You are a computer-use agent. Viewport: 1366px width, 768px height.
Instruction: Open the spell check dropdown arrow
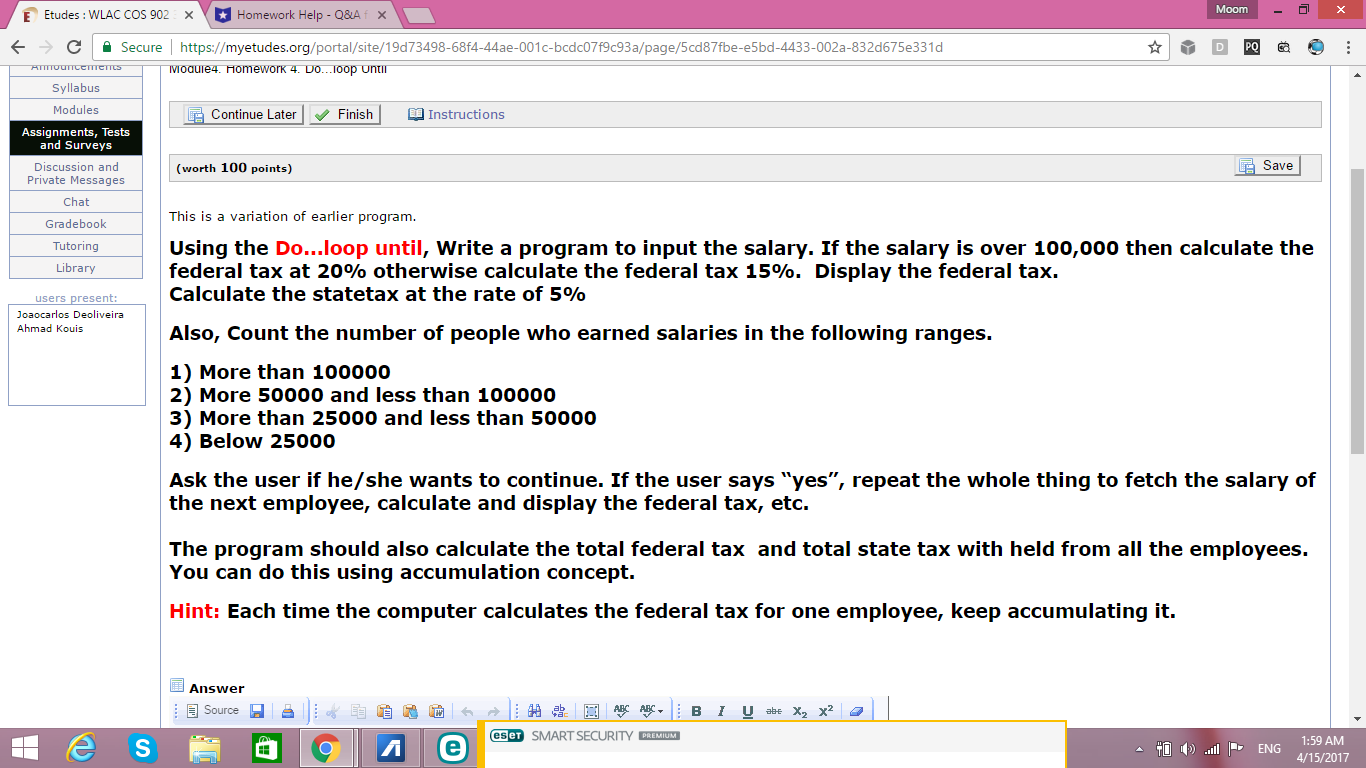coord(660,712)
